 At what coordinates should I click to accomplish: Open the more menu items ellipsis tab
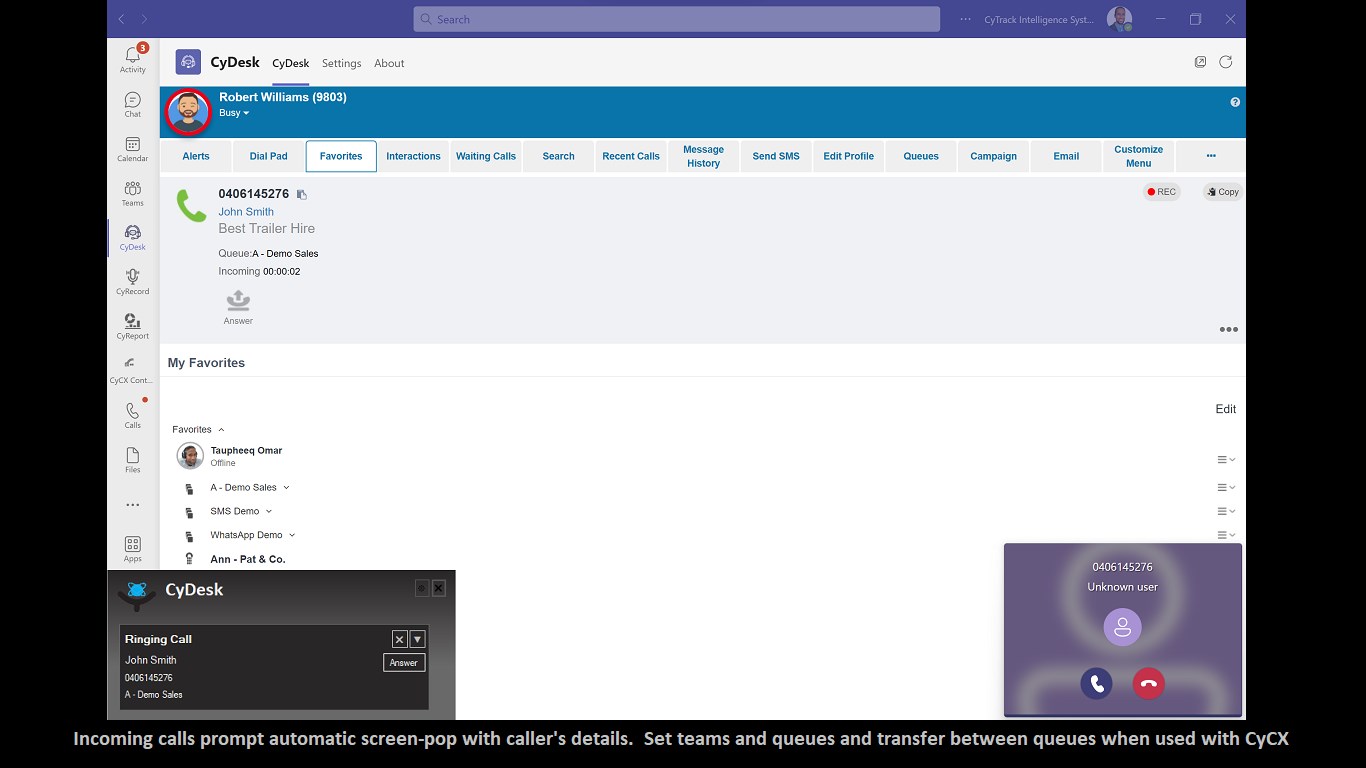[1211, 156]
